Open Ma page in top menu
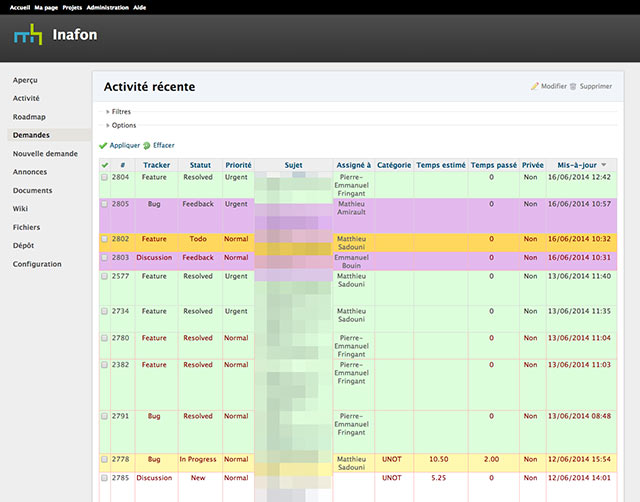This screenshot has height=502, width=640. point(46,7)
